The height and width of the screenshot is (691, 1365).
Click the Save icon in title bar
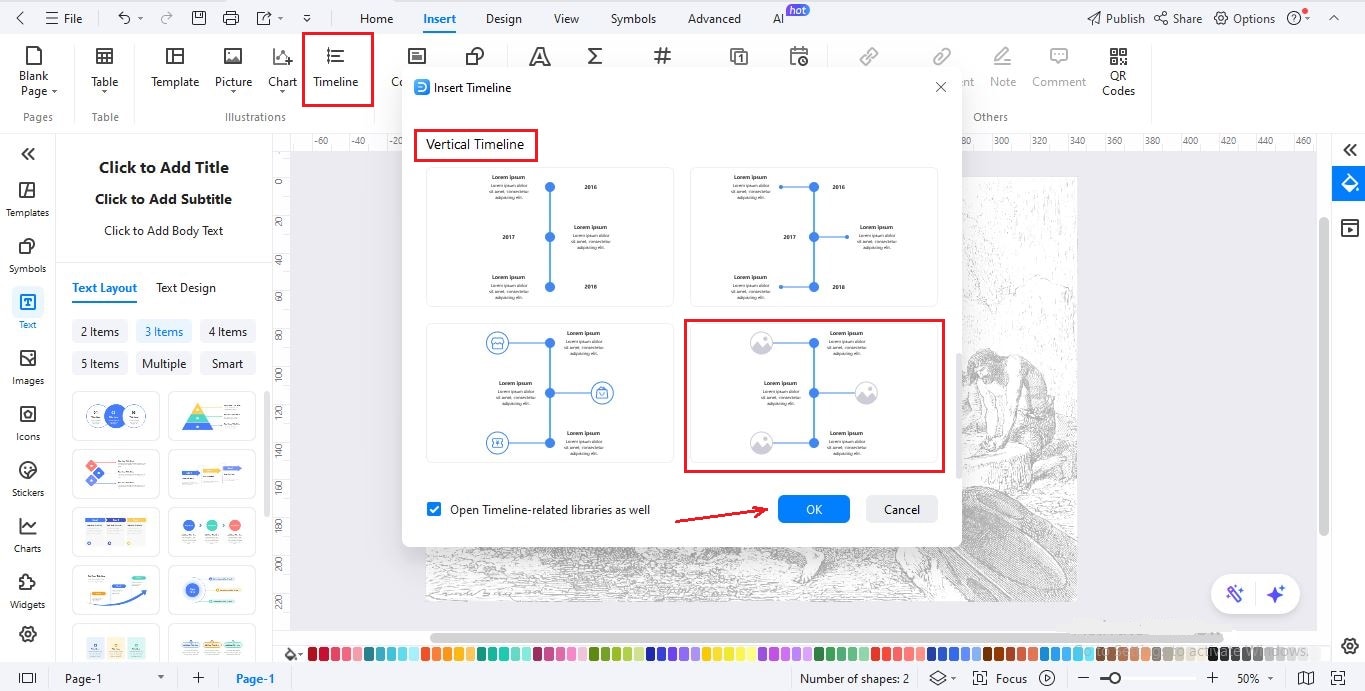coord(199,18)
